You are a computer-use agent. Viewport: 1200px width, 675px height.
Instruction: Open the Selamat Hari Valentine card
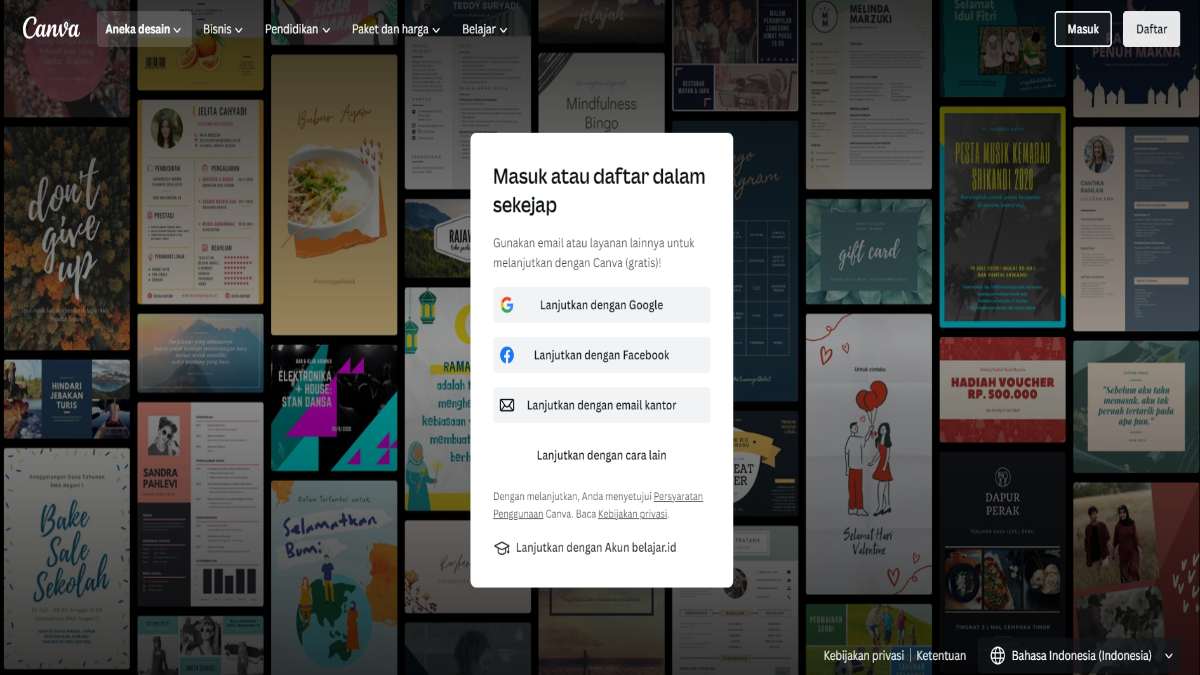coord(868,454)
